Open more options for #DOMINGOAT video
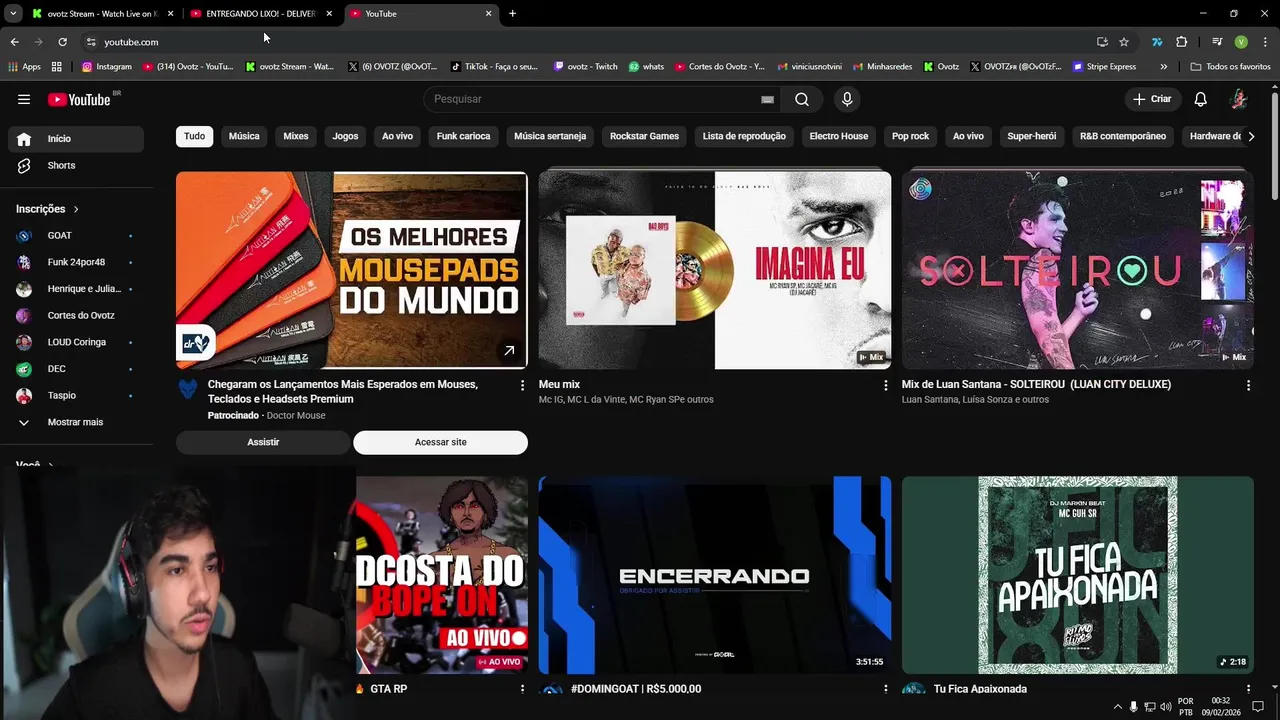1280x720 pixels. tap(885, 689)
